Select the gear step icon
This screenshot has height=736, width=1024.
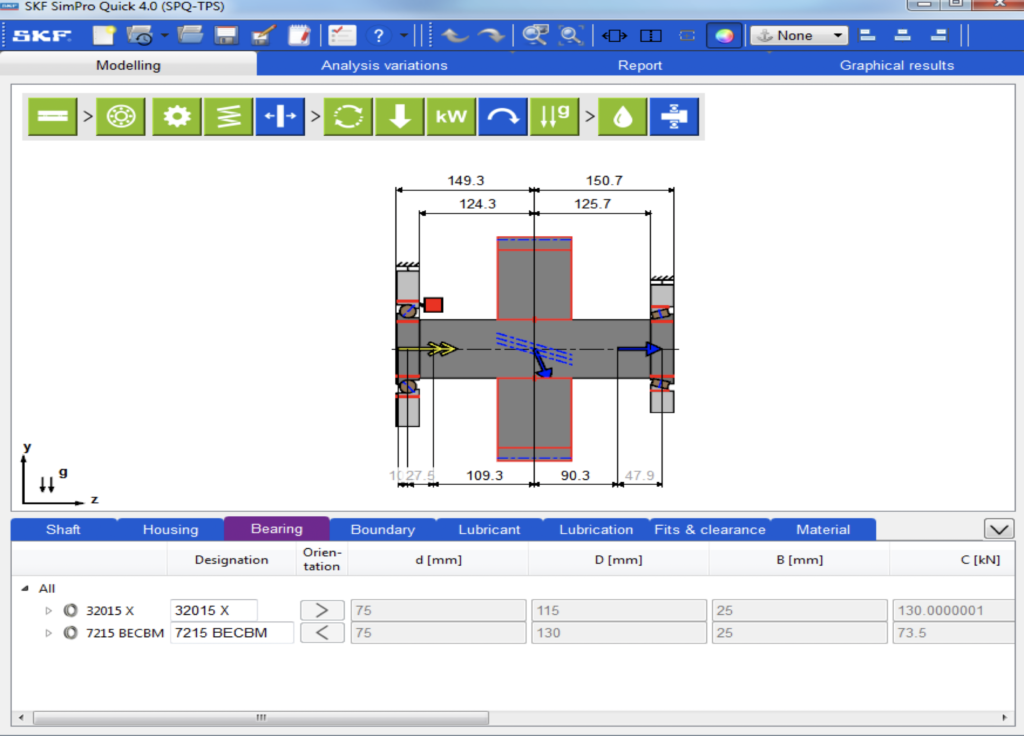pyautogui.click(x=177, y=116)
